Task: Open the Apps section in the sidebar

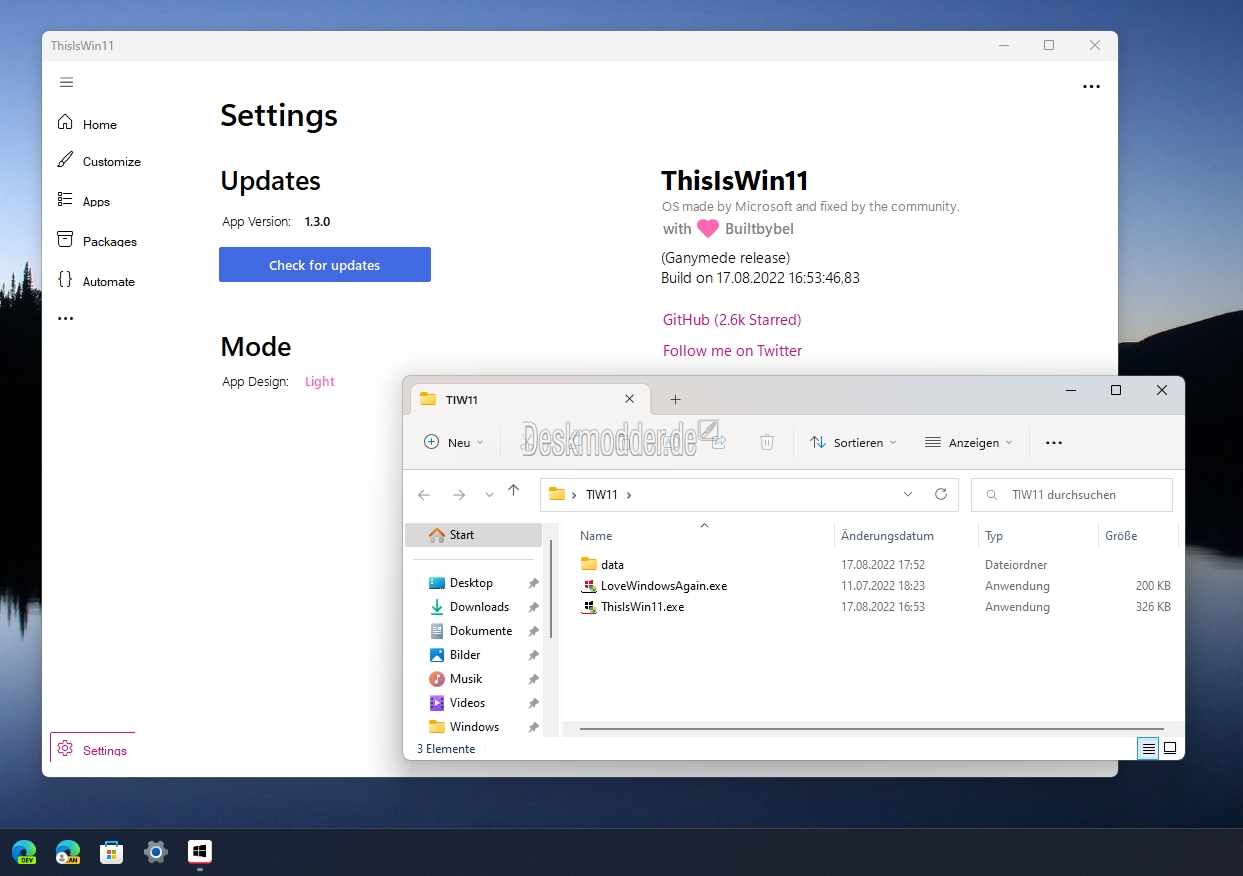Action: pyautogui.click(x=84, y=201)
